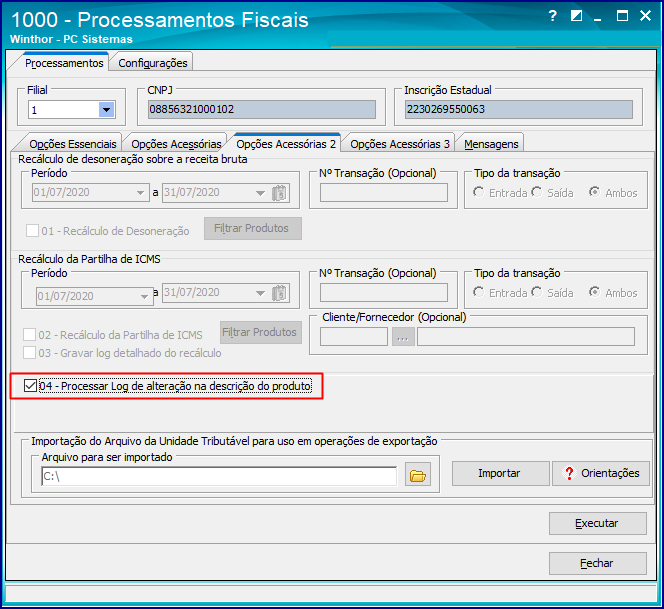Click the CNPJ field
The height and width of the screenshot is (609, 664).
(x=262, y=109)
